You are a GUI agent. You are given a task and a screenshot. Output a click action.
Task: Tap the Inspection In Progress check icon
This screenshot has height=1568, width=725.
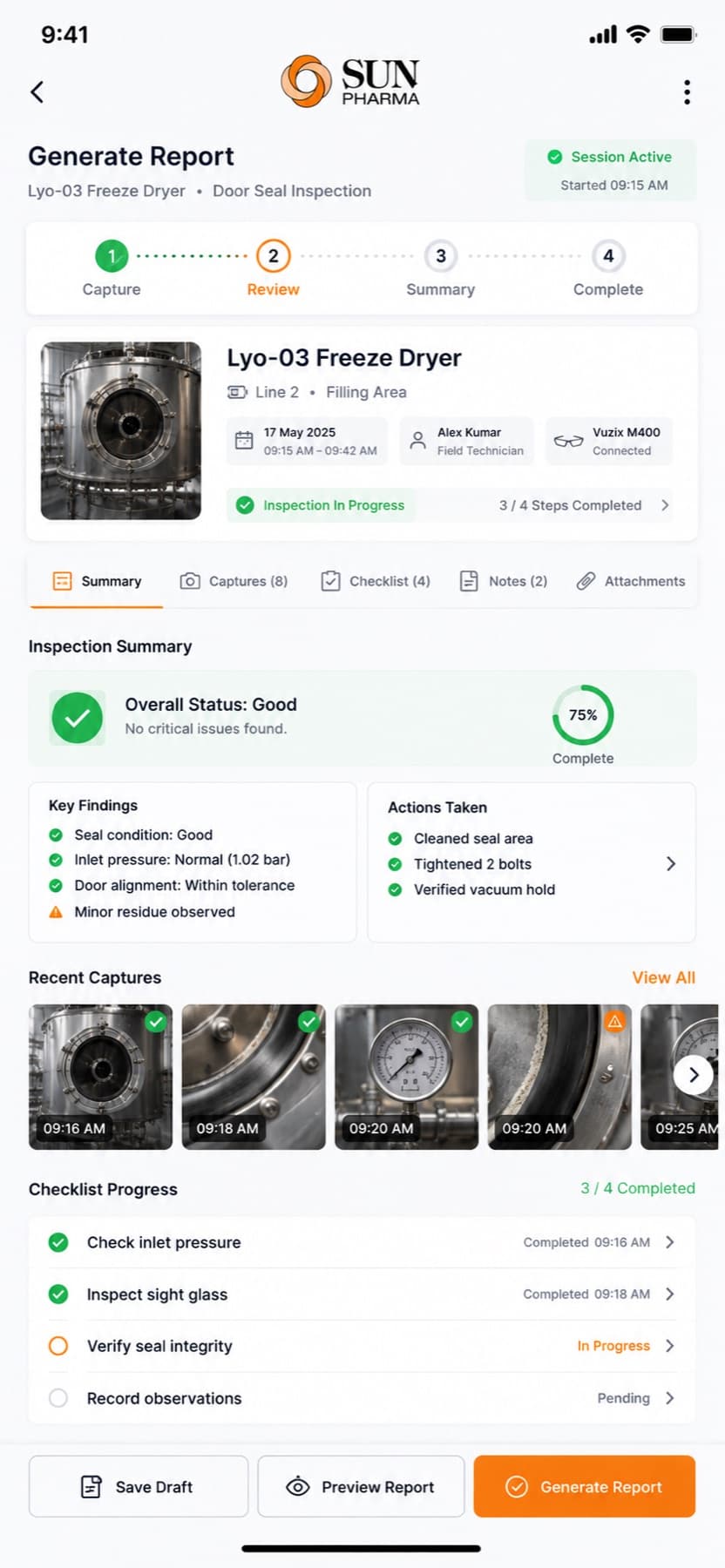[x=245, y=505]
